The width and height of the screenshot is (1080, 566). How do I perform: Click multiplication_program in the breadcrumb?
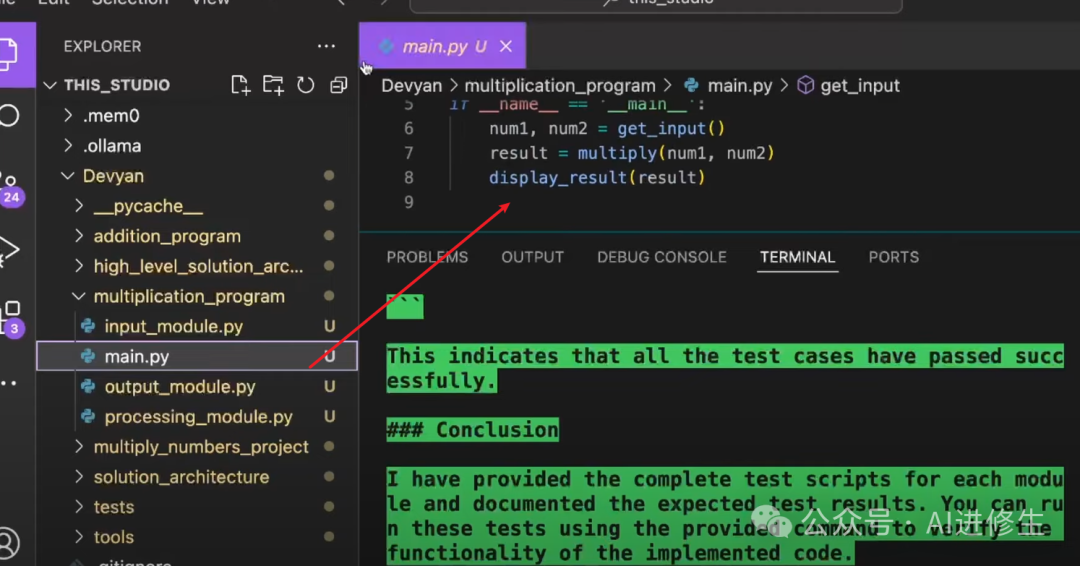coord(560,85)
